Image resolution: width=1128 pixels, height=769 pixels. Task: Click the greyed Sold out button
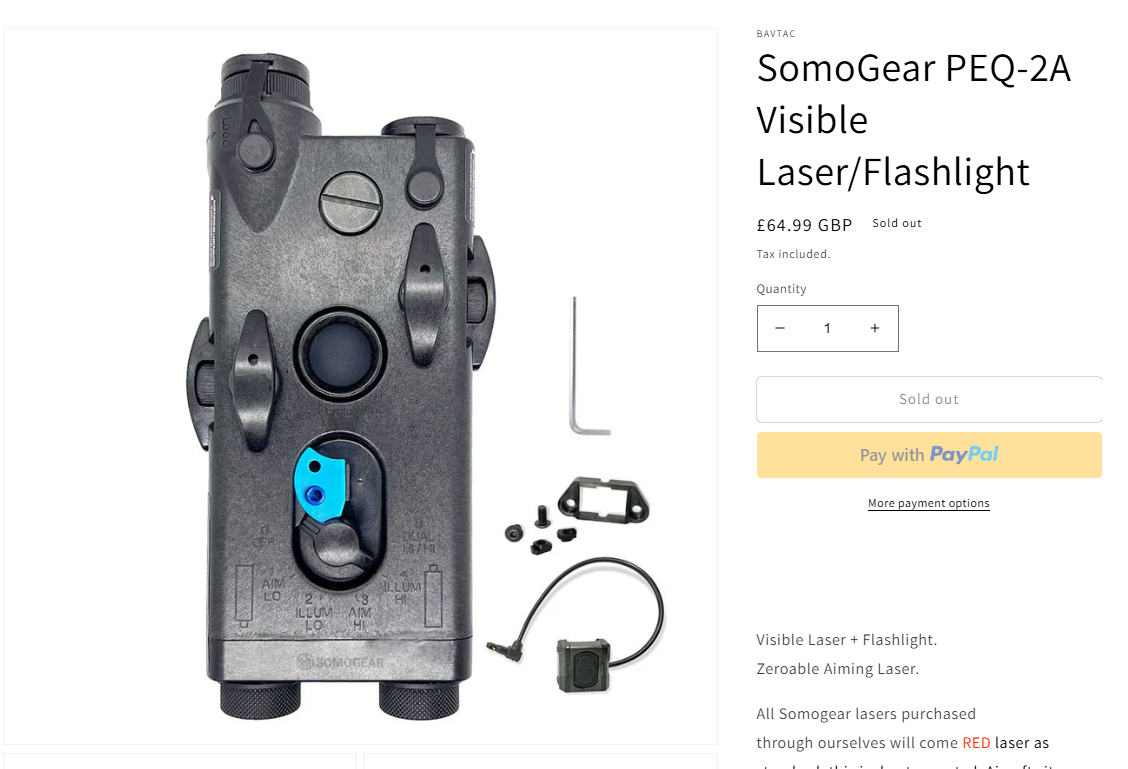pos(929,399)
